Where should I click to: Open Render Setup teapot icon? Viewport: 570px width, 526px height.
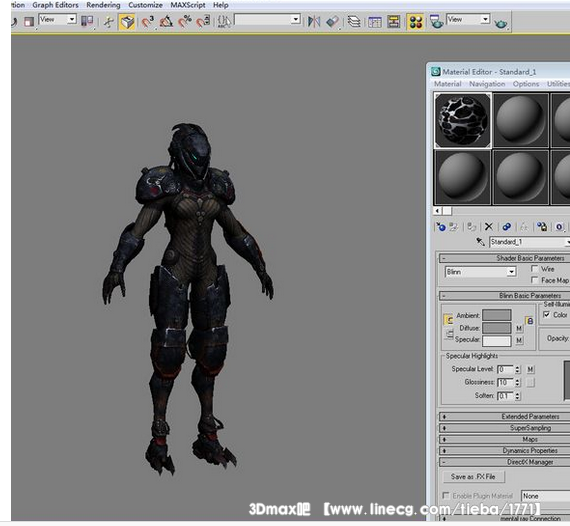click(x=436, y=22)
